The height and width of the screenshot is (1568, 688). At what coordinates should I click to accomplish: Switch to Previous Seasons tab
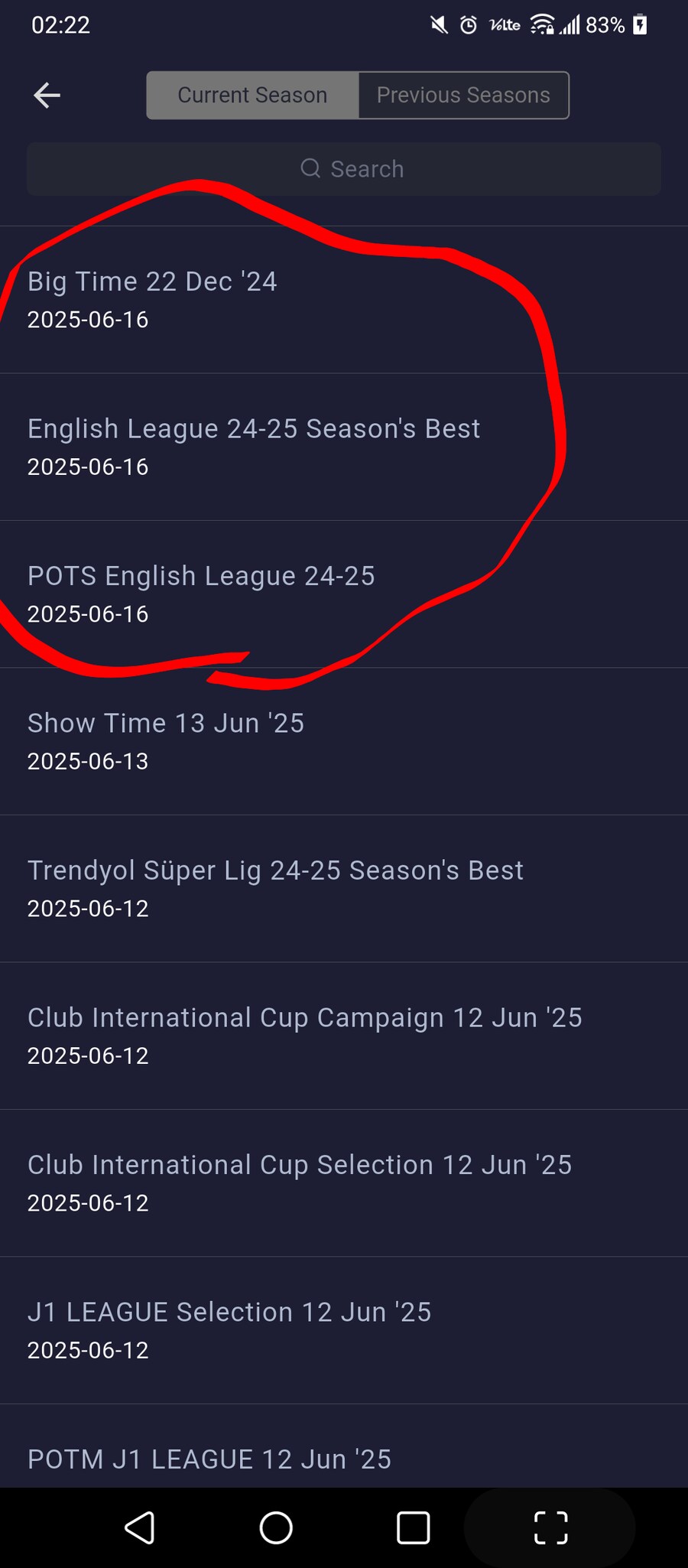tap(463, 95)
